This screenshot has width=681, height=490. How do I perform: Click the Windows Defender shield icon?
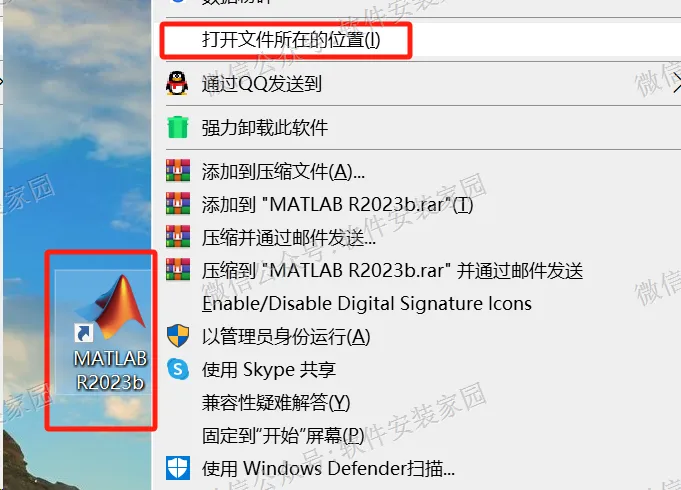click(178, 468)
